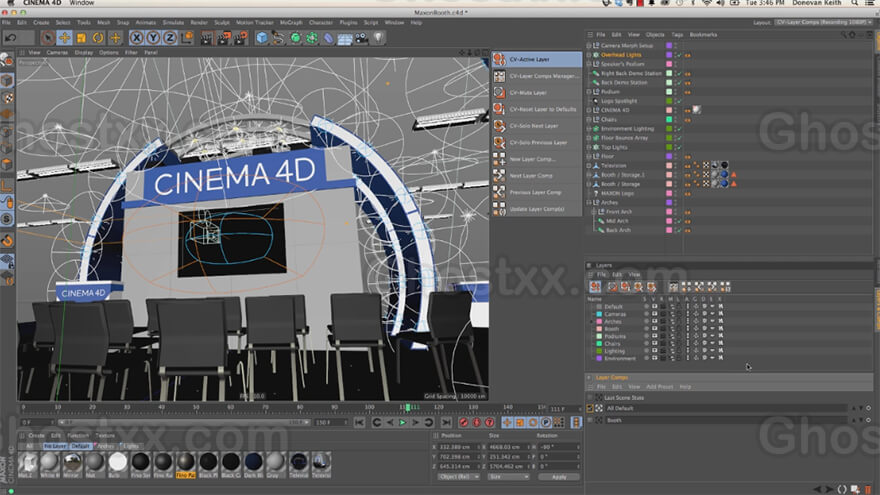Activate the Scale tool in the top toolbar

81,38
